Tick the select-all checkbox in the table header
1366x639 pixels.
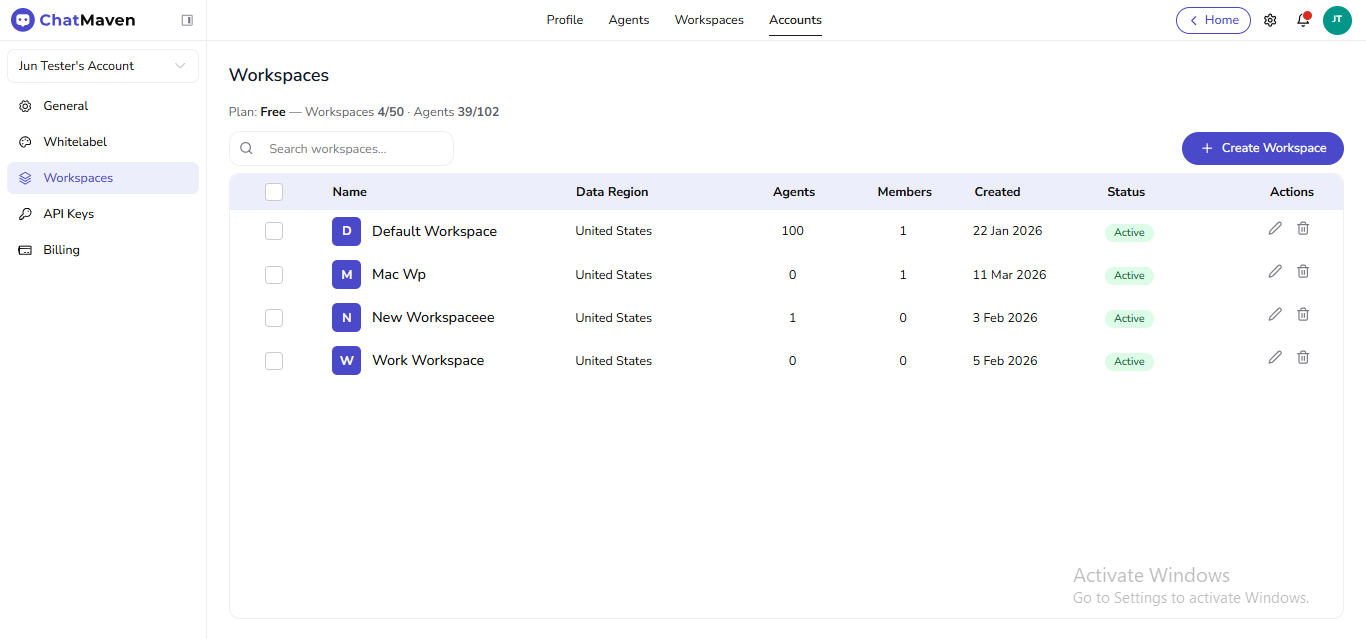click(x=274, y=191)
